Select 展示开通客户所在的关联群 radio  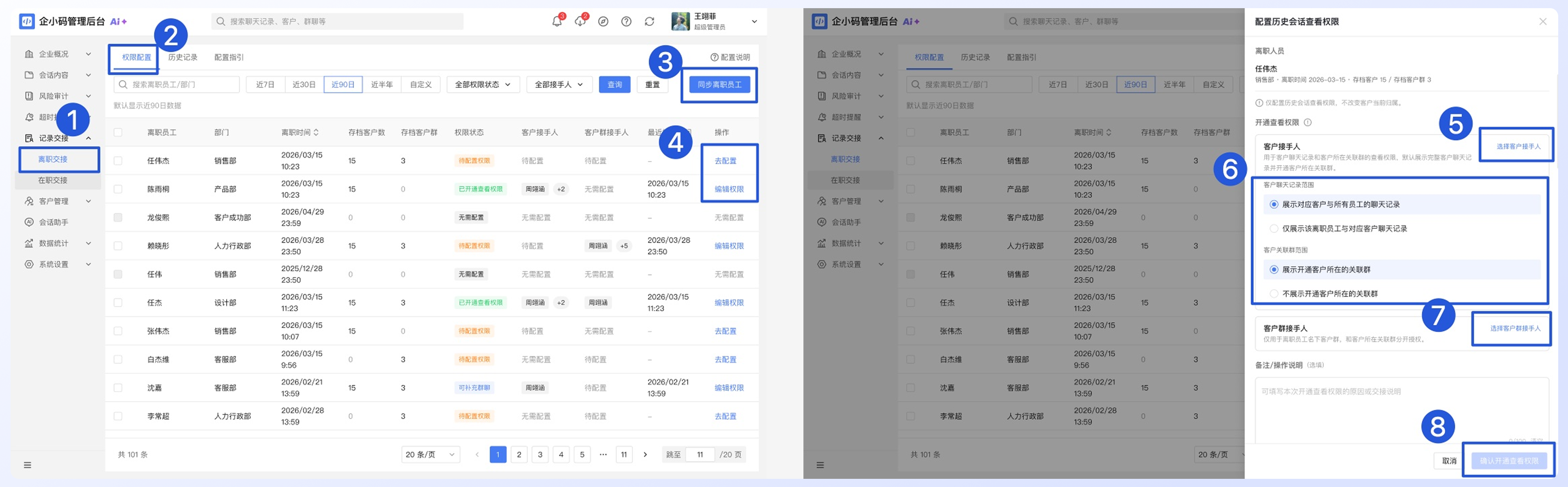[x=1274, y=270]
